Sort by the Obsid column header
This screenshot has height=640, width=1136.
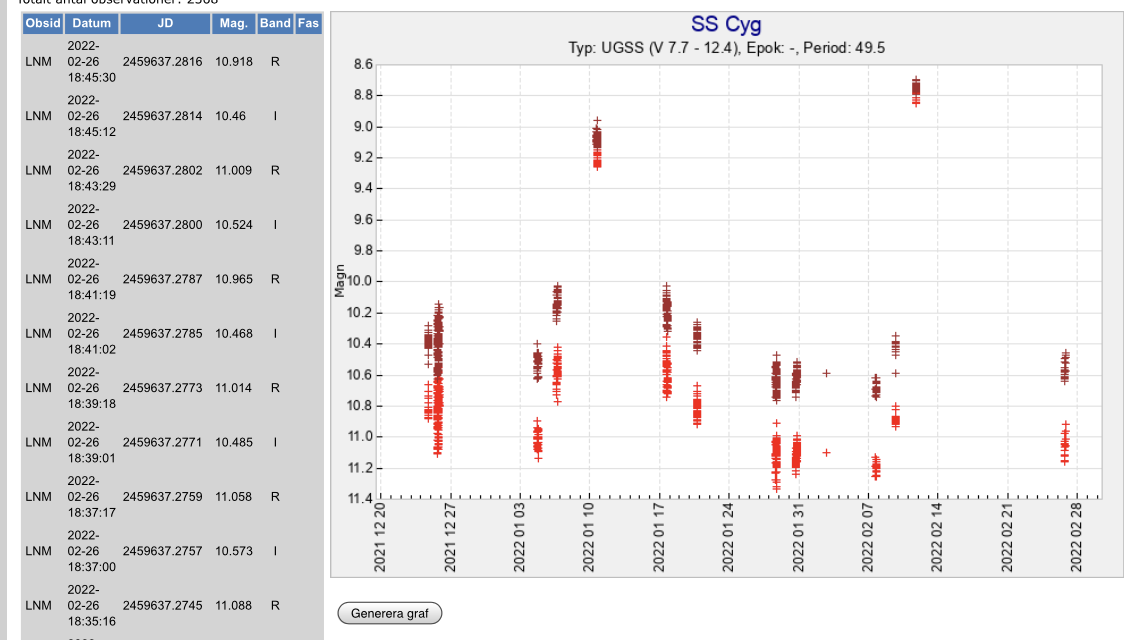[43, 22]
